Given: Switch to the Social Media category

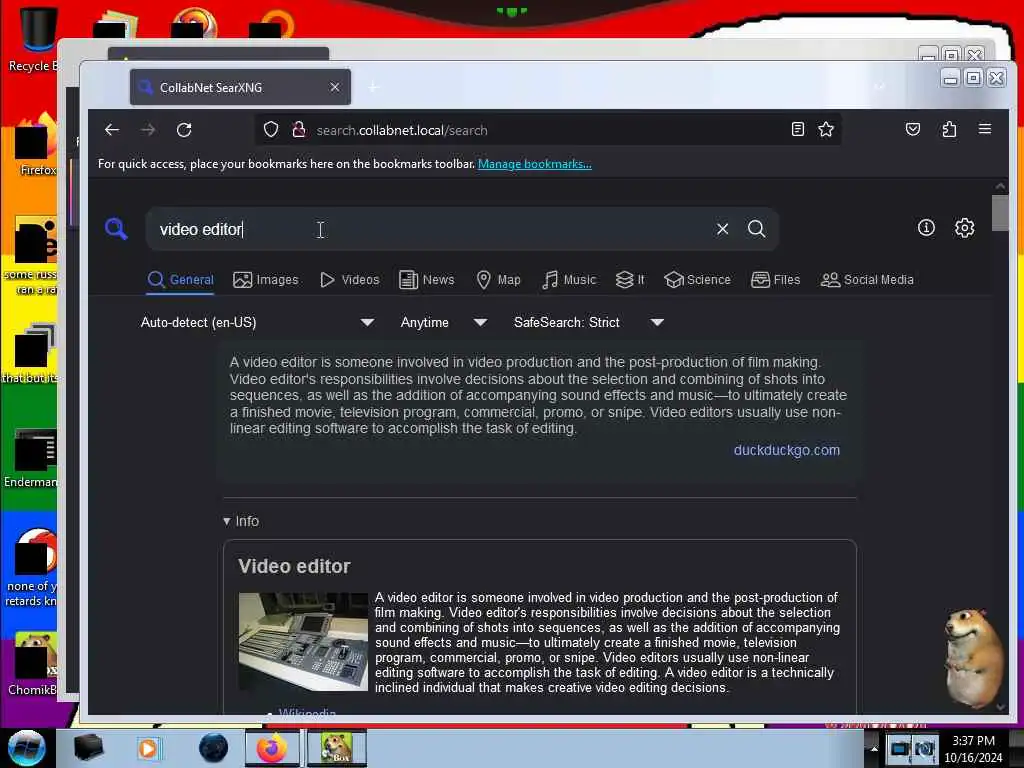Looking at the screenshot, I should click(x=867, y=280).
